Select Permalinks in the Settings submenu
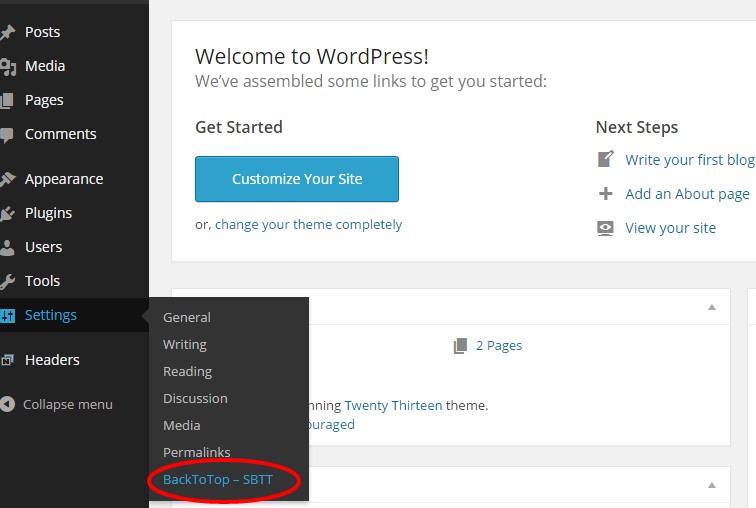 [197, 453]
